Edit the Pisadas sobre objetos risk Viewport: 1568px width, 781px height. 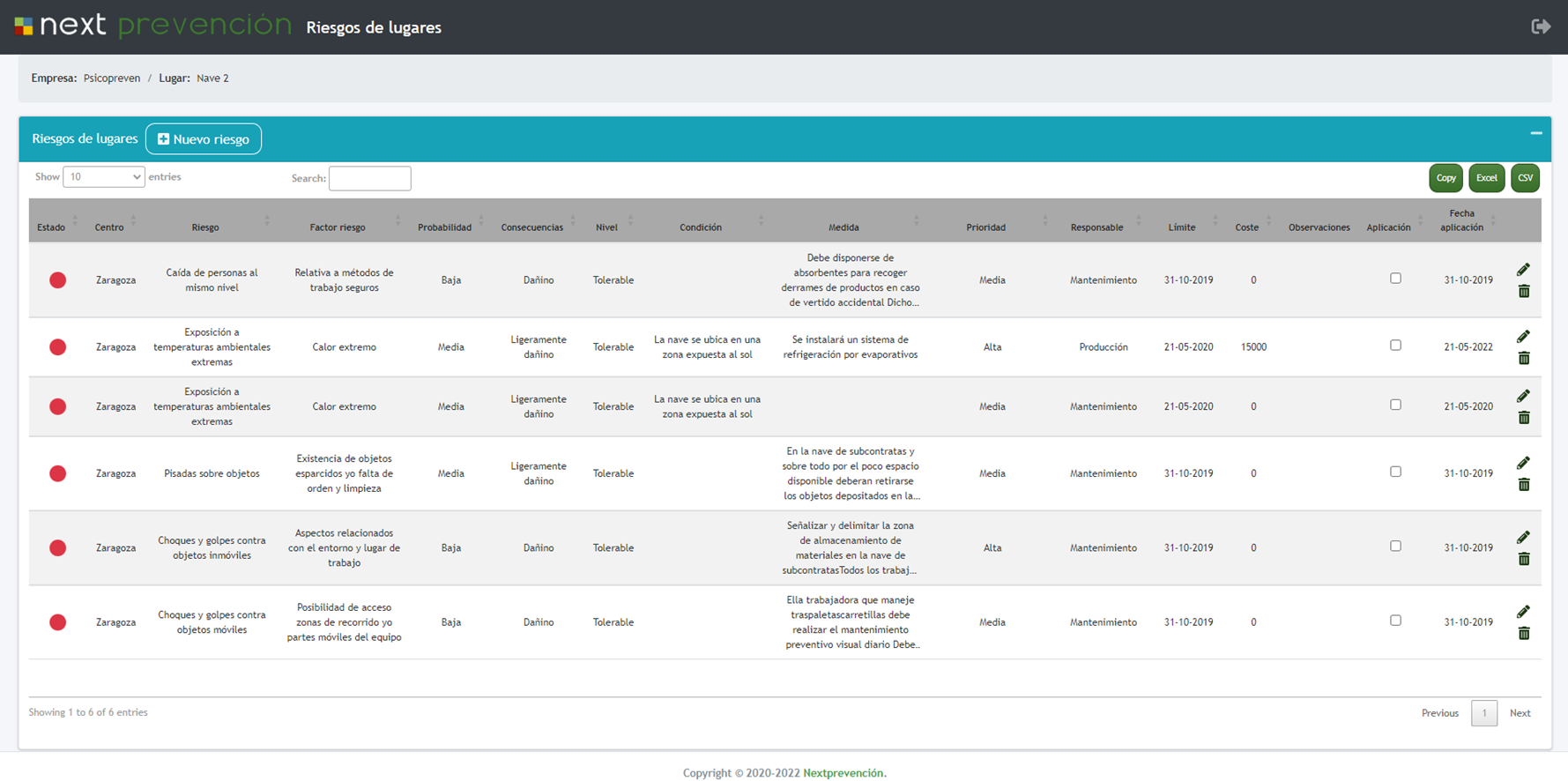coord(1523,463)
